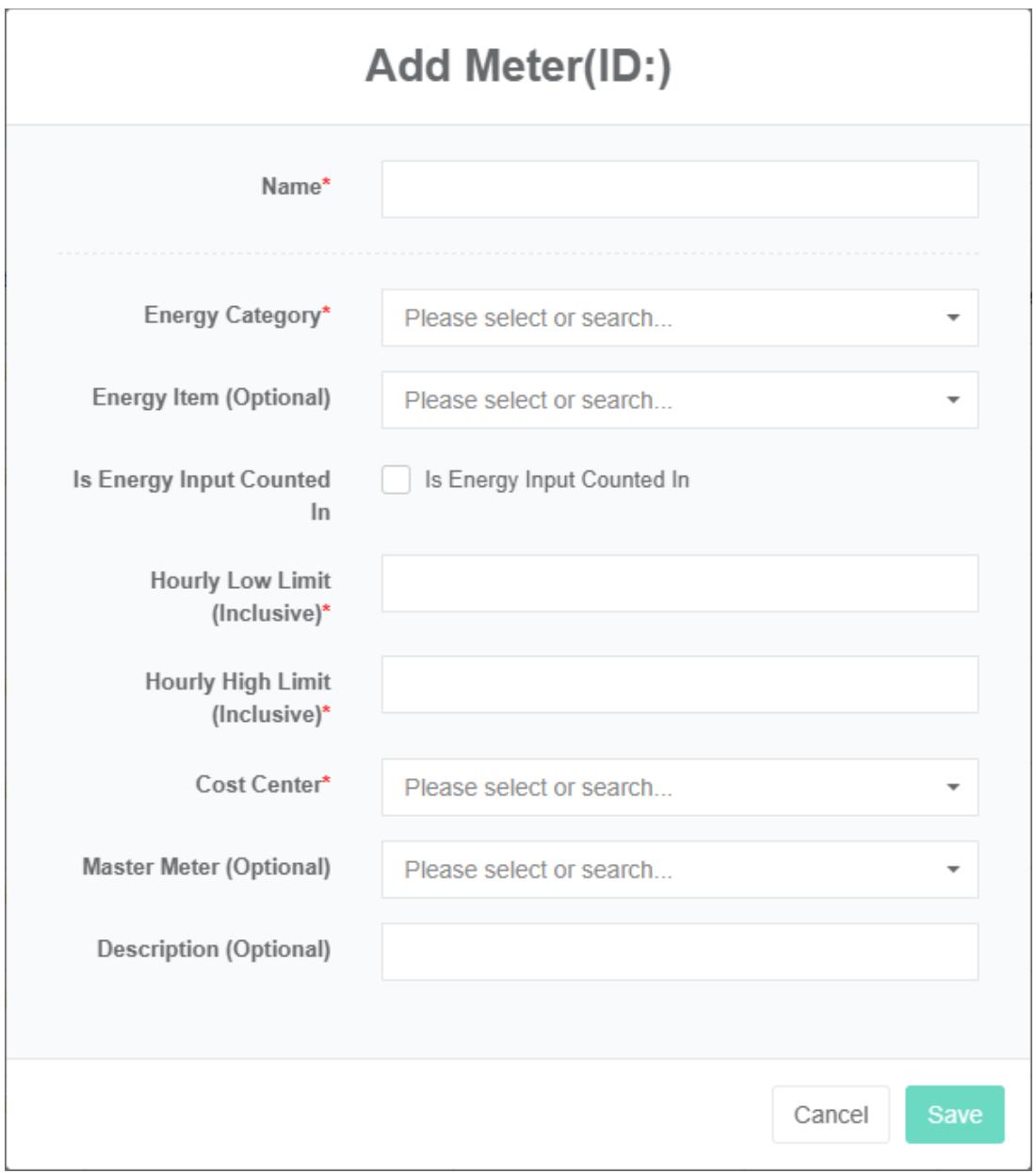Focus the Hourly High Limit input box
The height and width of the screenshot is (1173, 1036).
tap(679, 685)
